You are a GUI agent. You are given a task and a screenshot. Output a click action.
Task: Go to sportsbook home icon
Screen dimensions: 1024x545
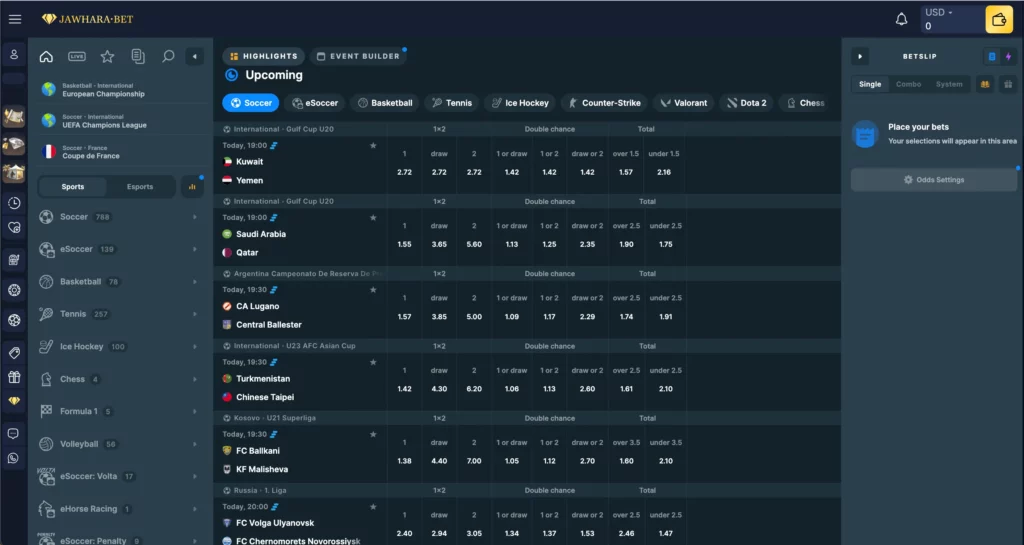tap(46, 56)
